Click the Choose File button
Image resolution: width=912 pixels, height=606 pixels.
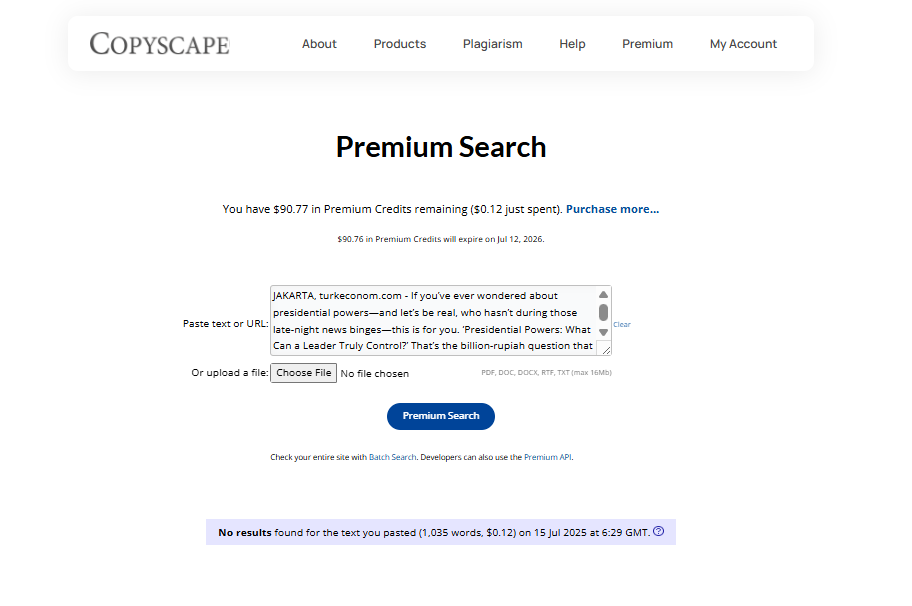tap(304, 373)
